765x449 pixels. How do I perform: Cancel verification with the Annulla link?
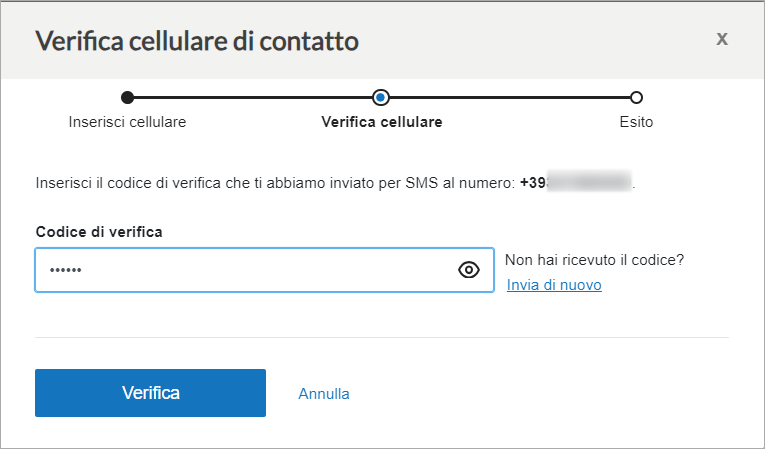(x=324, y=393)
